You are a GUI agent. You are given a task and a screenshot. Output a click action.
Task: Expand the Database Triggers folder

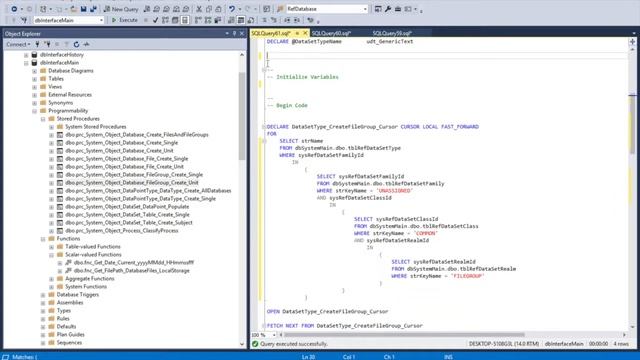pos(43,295)
